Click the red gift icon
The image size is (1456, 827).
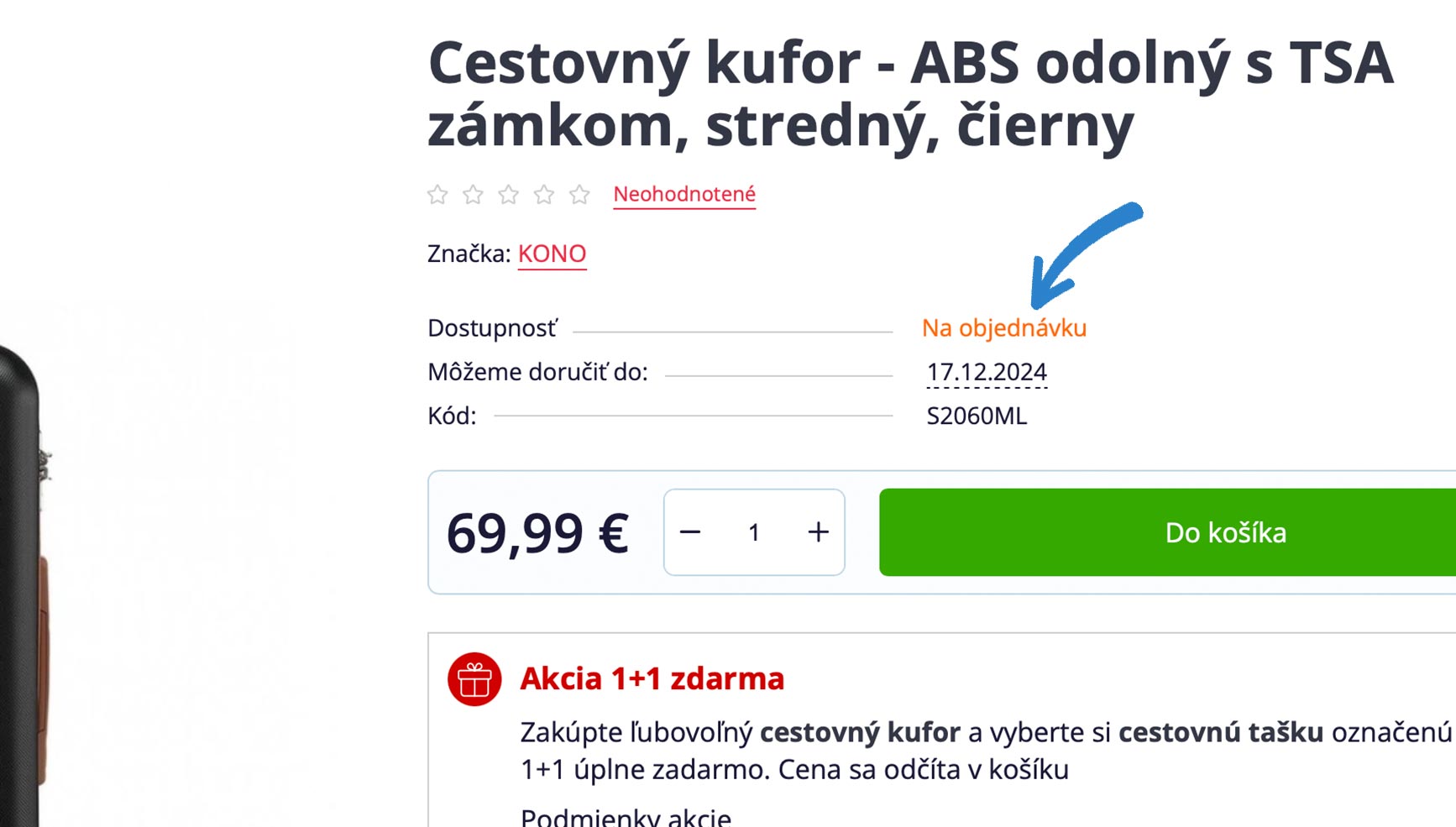pyautogui.click(x=474, y=679)
